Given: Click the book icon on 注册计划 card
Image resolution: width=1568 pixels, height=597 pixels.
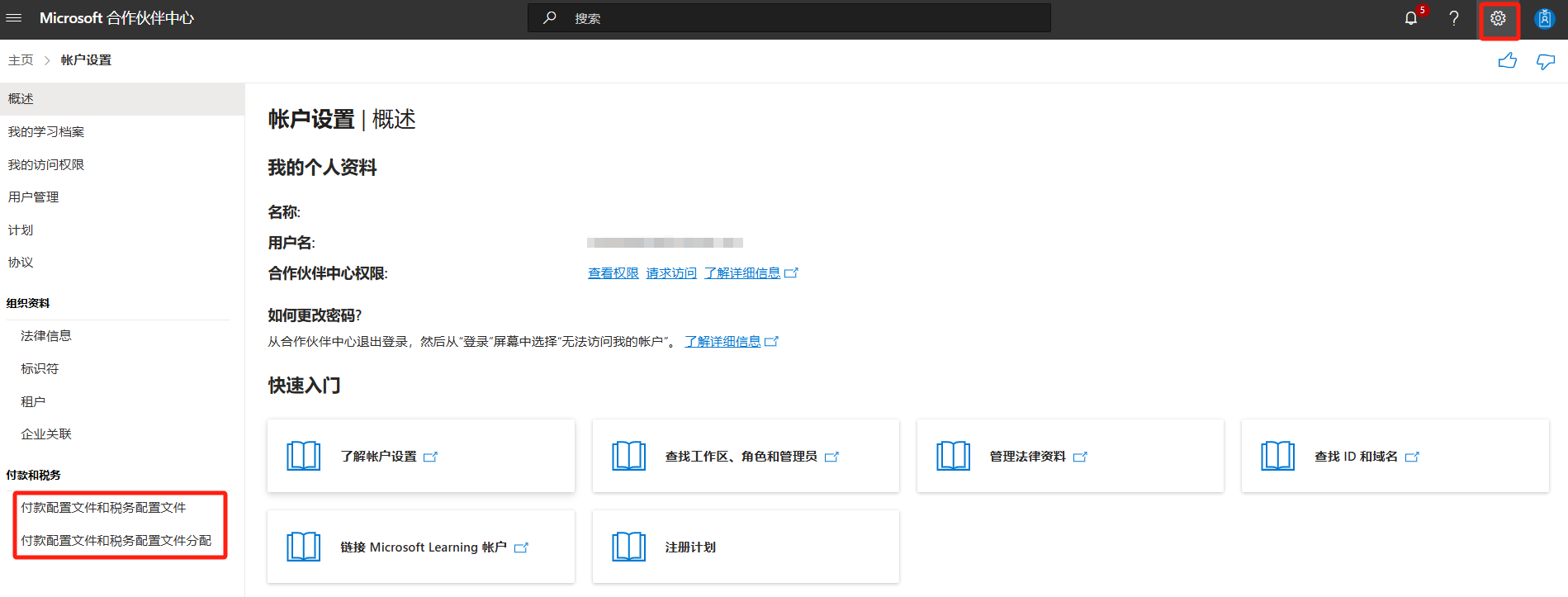Looking at the screenshot, I should (629, 547).
